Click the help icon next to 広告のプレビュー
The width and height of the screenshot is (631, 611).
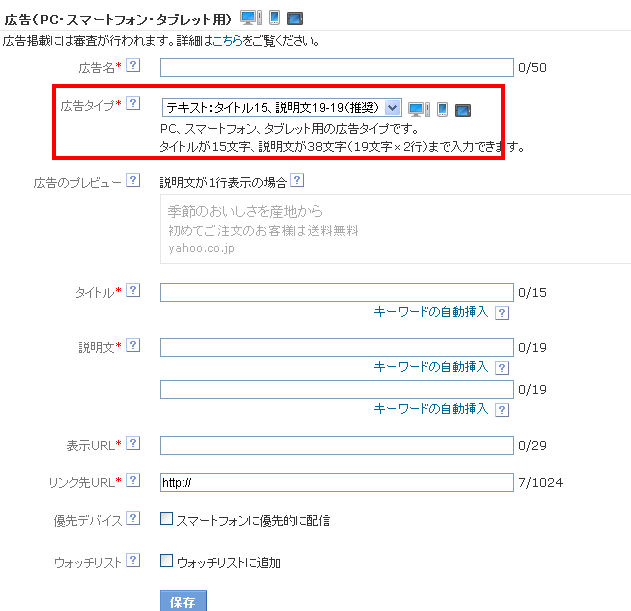pyautogui.click(x=133, y=180)
